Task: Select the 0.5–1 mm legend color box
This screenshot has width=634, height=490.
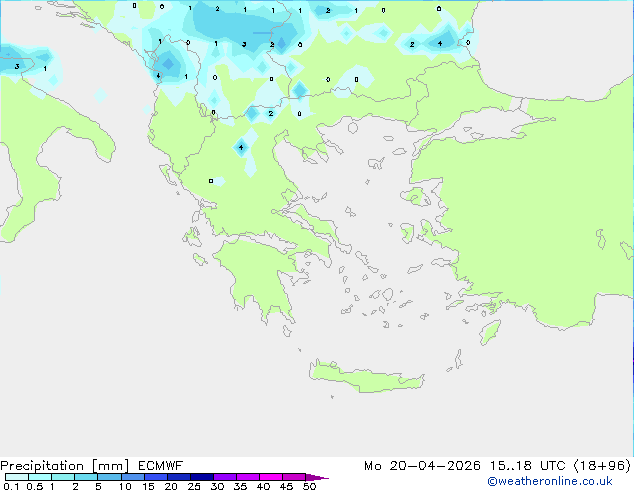Action: (x=40, y=477)
